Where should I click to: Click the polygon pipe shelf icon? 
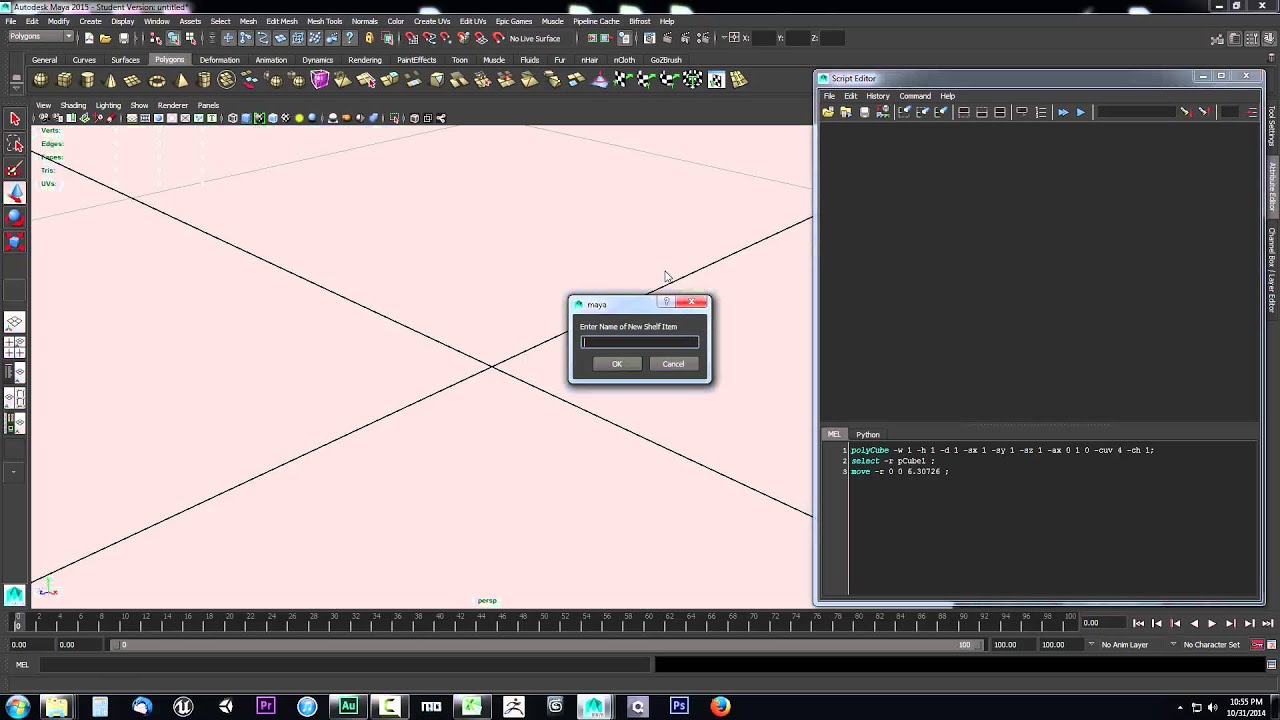(205, 80)
